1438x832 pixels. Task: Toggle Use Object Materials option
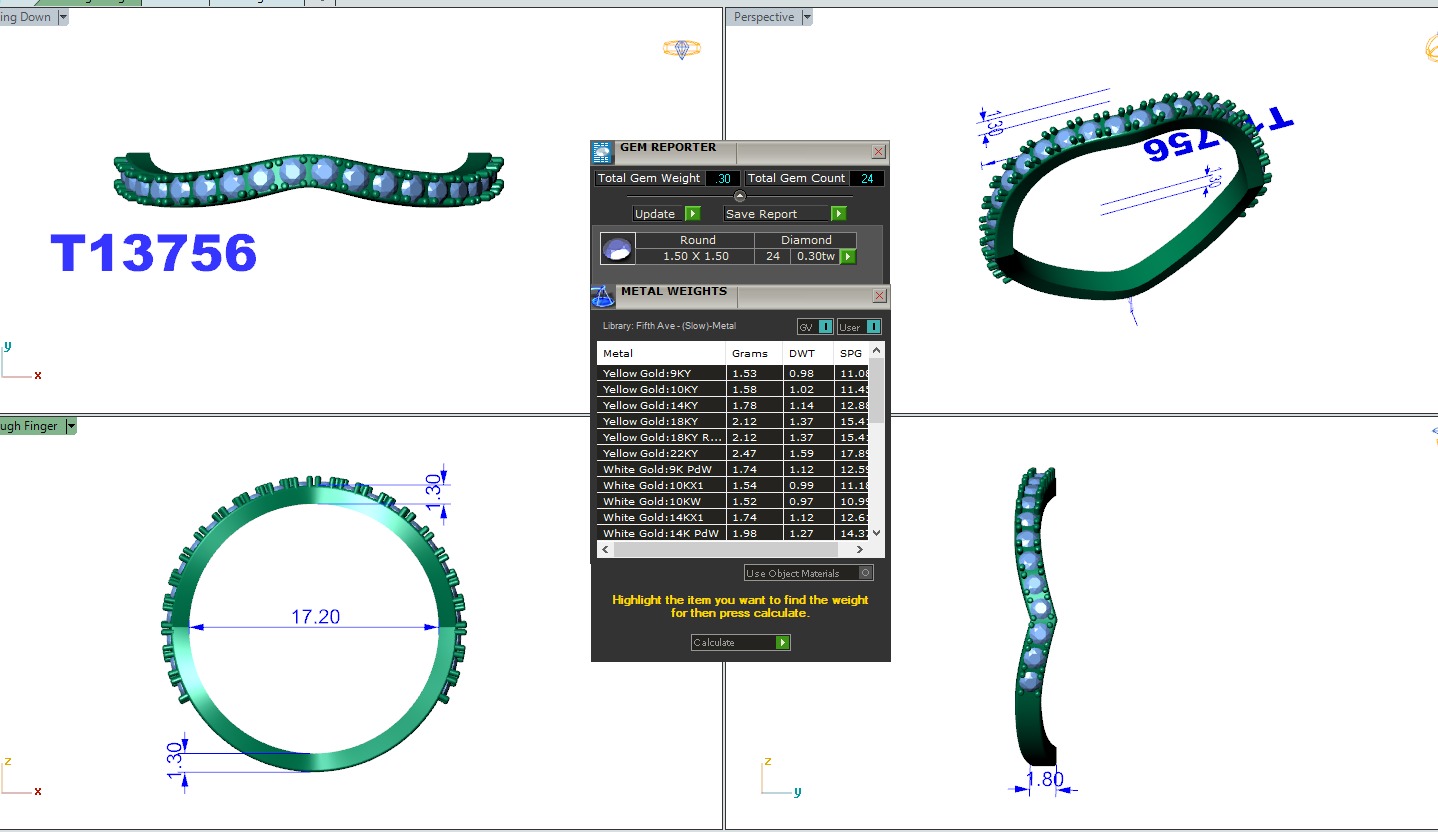tap(865, 573)
